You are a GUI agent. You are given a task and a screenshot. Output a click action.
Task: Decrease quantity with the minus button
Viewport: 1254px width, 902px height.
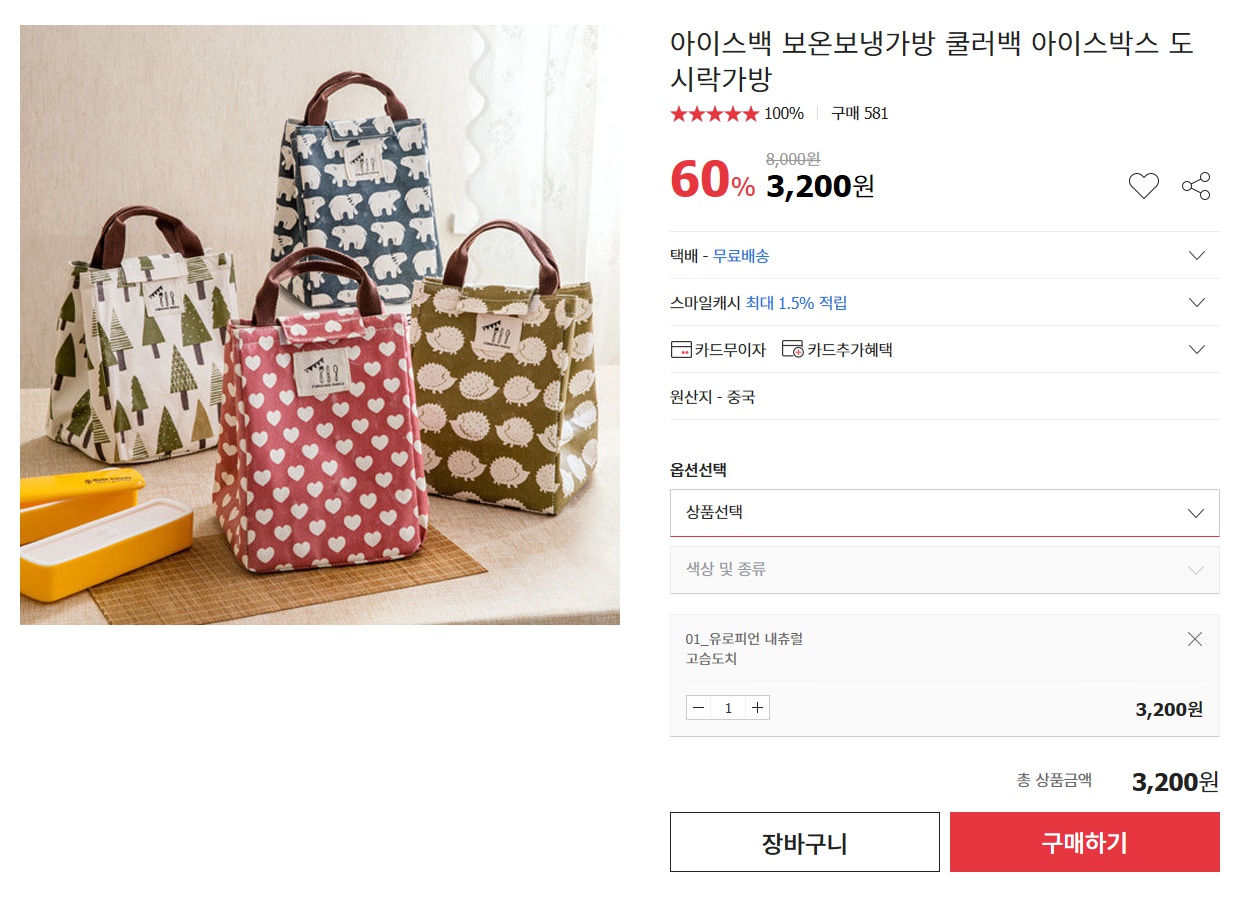(x=698, y=708)
